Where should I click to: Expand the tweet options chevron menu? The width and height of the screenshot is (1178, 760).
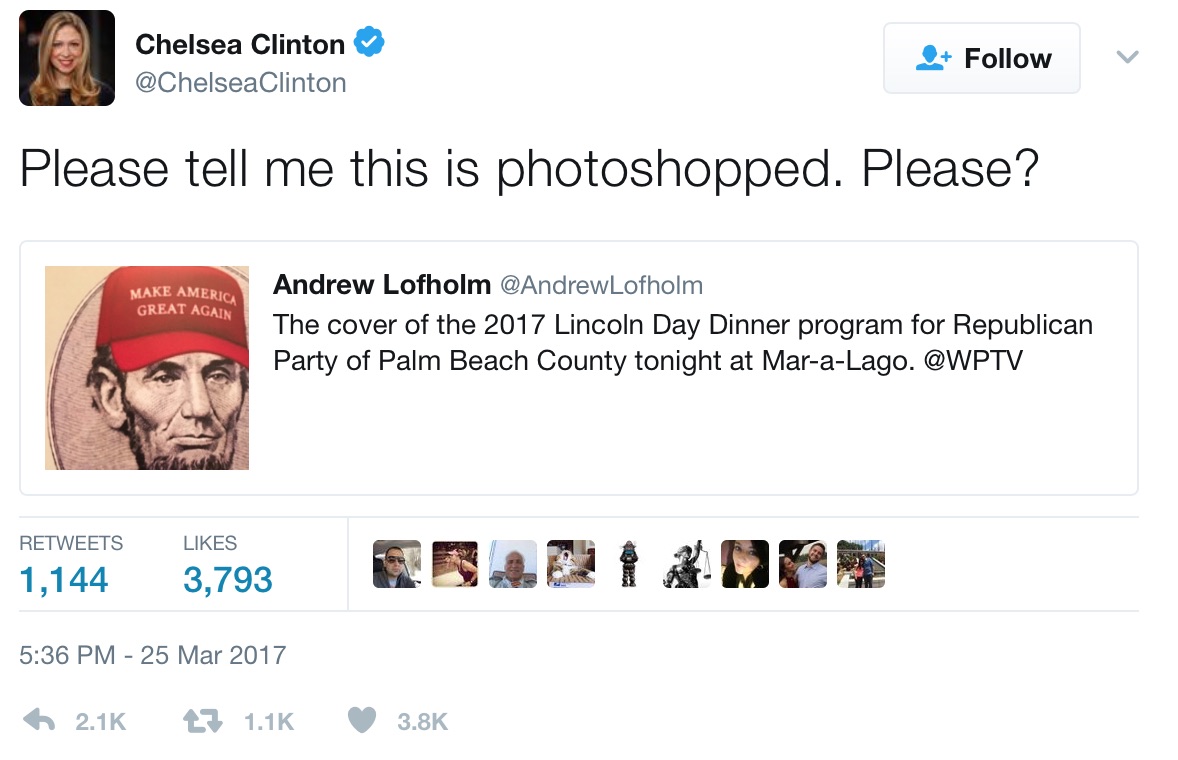1127,58
